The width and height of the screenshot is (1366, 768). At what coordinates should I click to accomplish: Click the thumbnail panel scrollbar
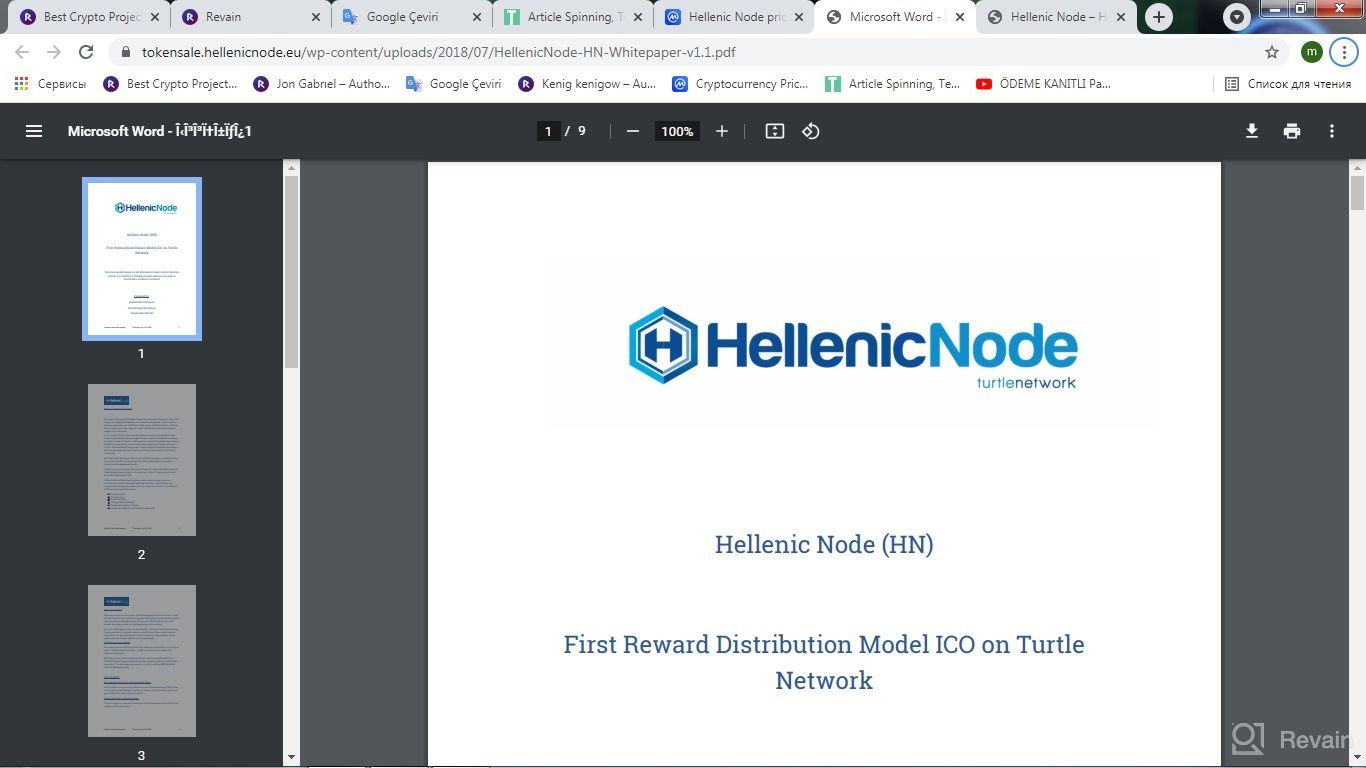291,272
